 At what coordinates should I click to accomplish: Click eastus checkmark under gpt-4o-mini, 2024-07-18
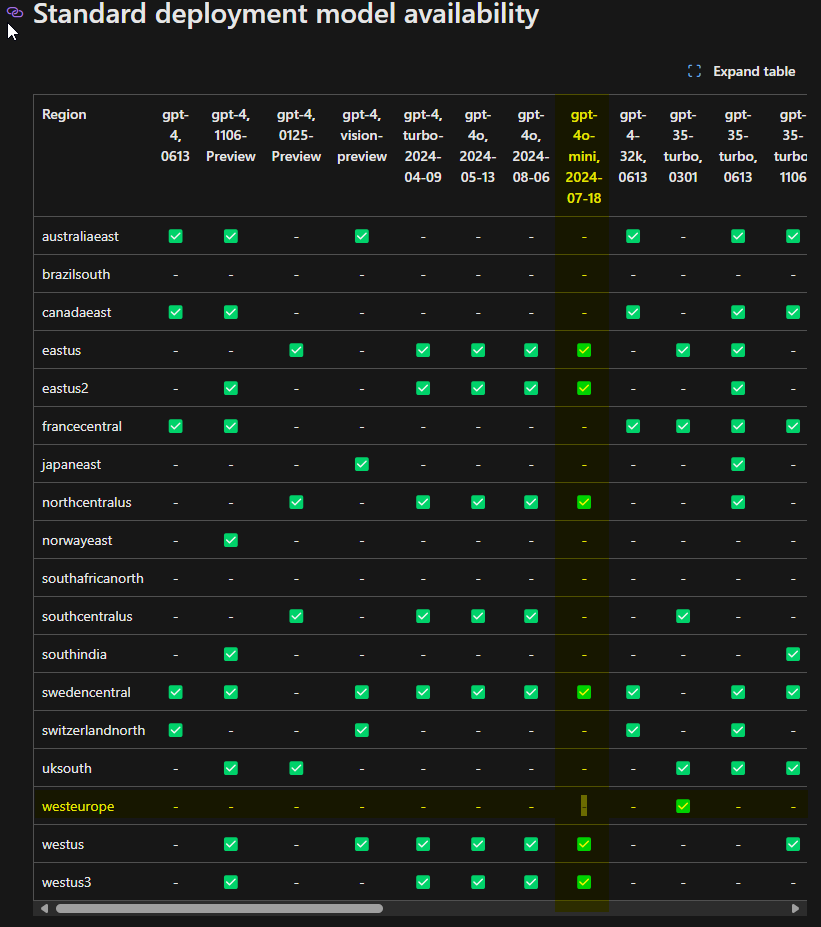point(584,351)
